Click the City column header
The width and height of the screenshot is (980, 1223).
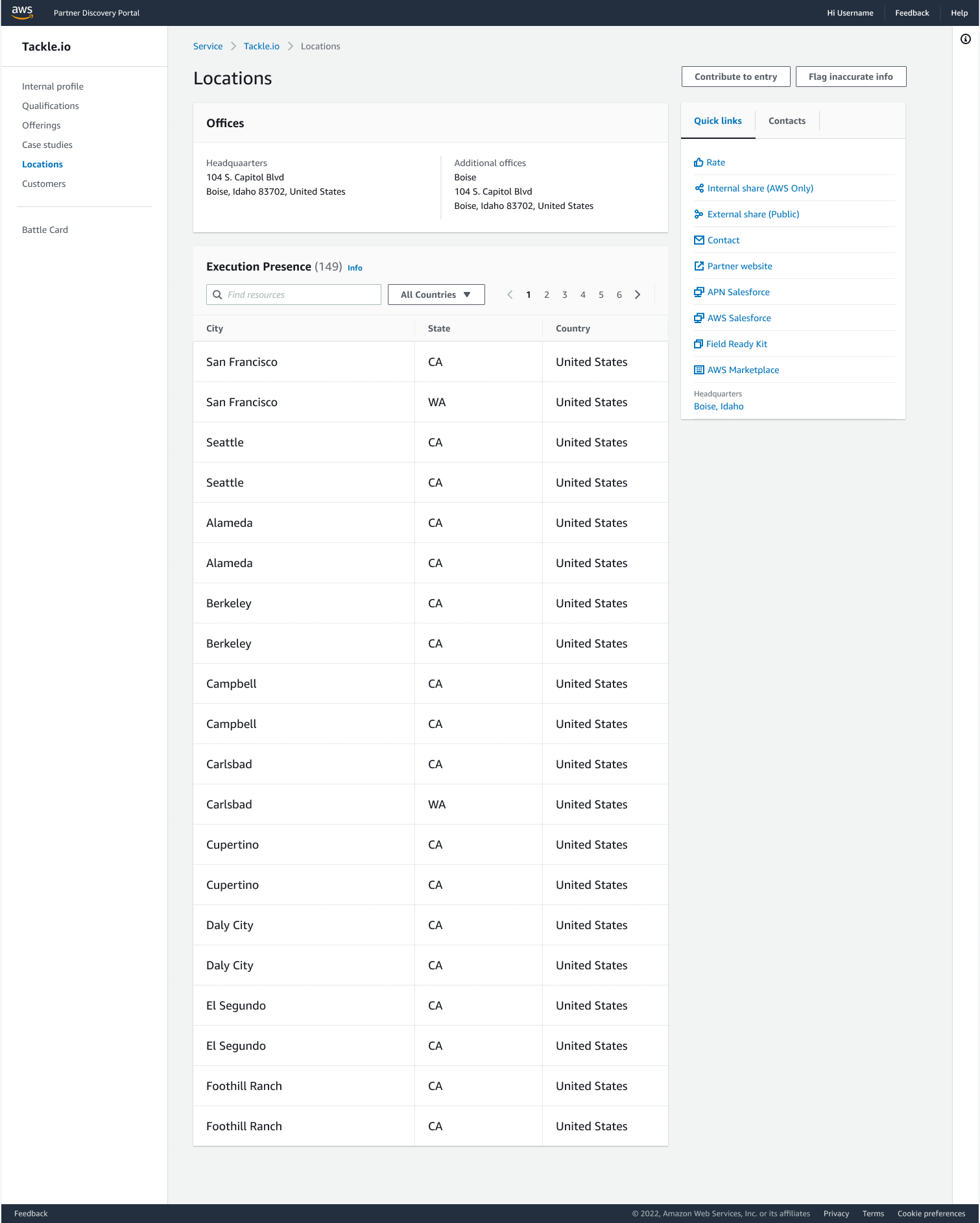click(215, 328)
